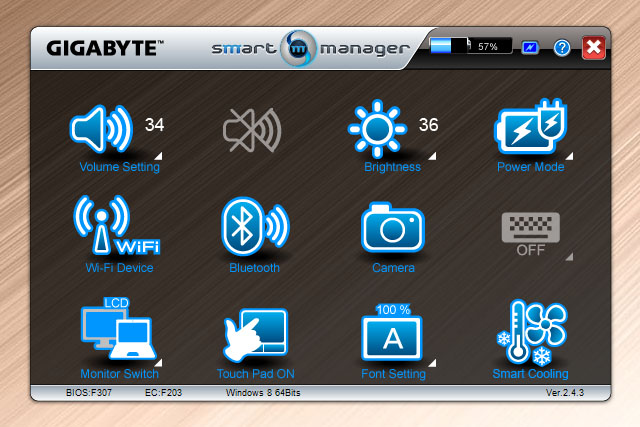Click the blue monitor icon beside battery percentage
This screenshot has height=427, width=640.
point(530,48)
